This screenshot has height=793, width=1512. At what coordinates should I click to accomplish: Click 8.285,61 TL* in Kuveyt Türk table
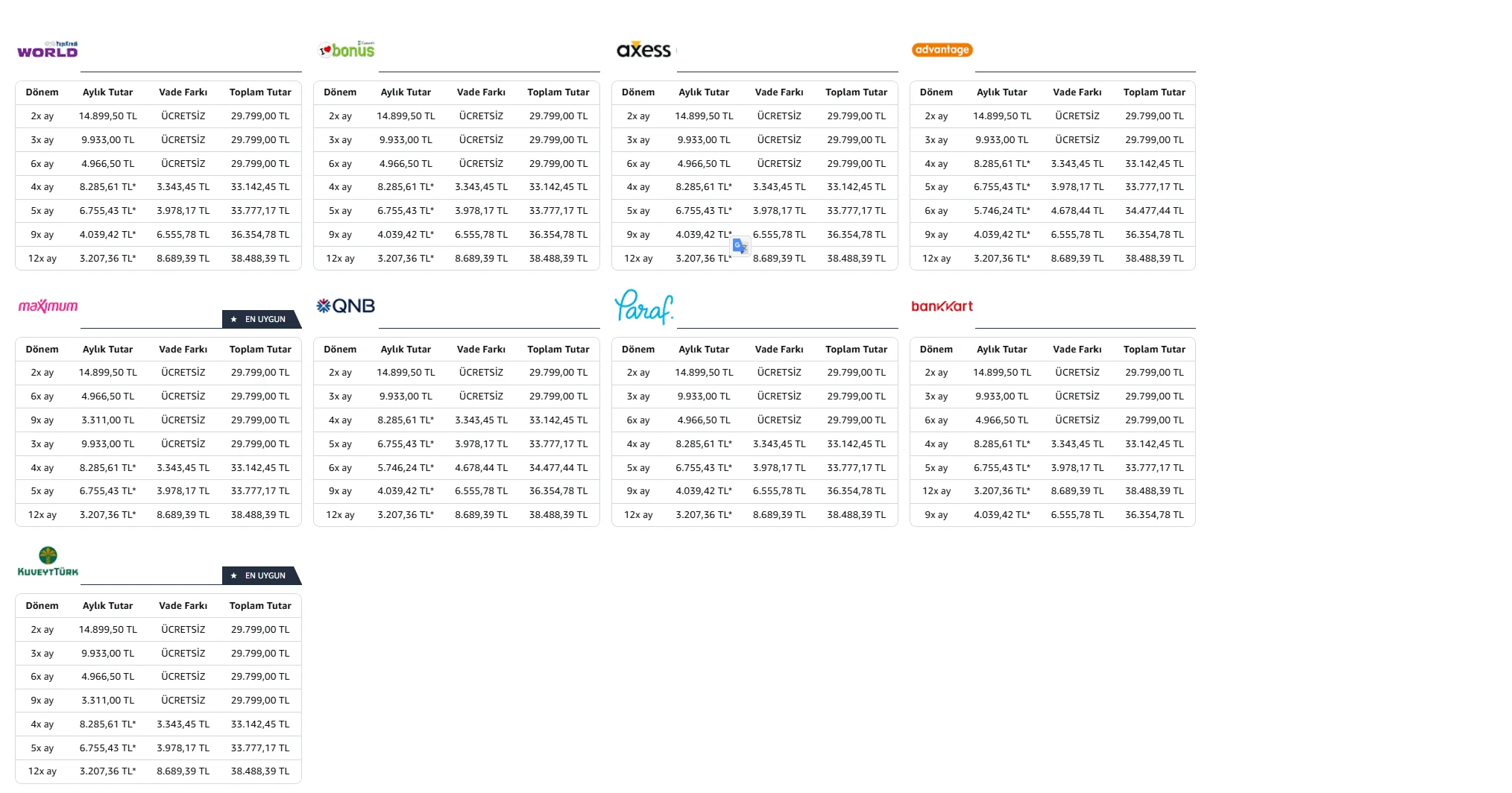pos(108,724)
